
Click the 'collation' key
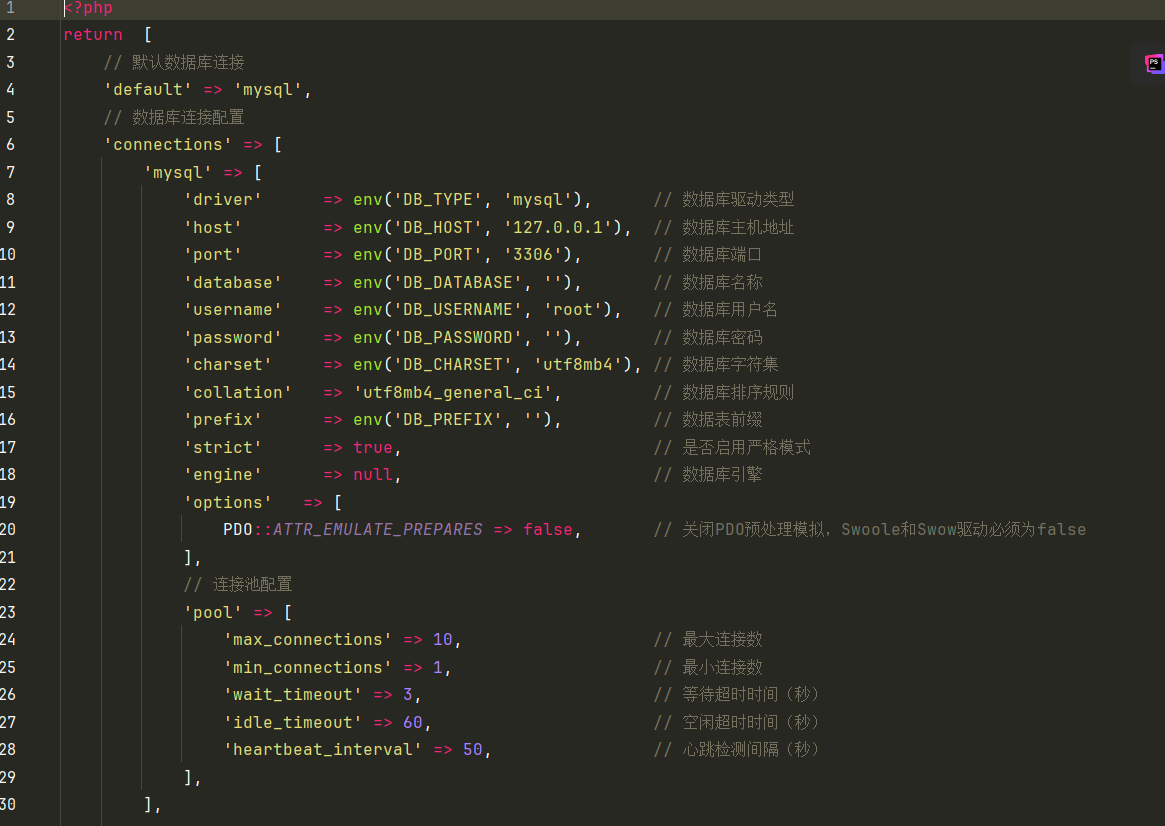tap(238, 392)
